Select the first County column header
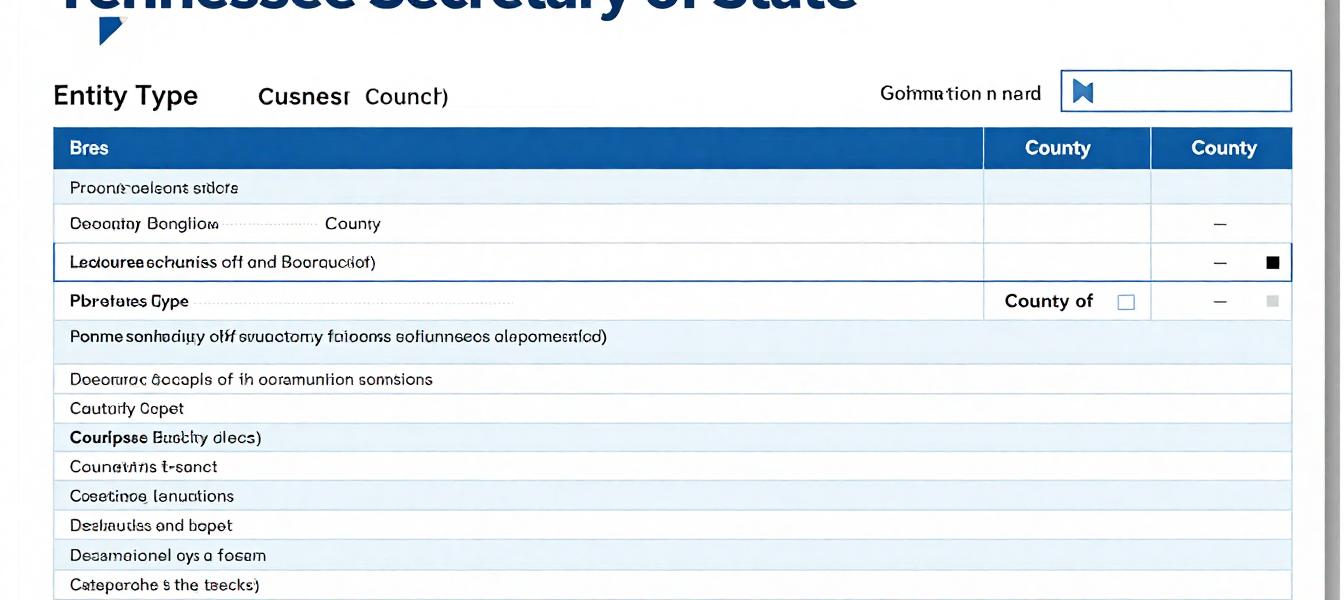Screen dimensions: 1344x600 1060,147
